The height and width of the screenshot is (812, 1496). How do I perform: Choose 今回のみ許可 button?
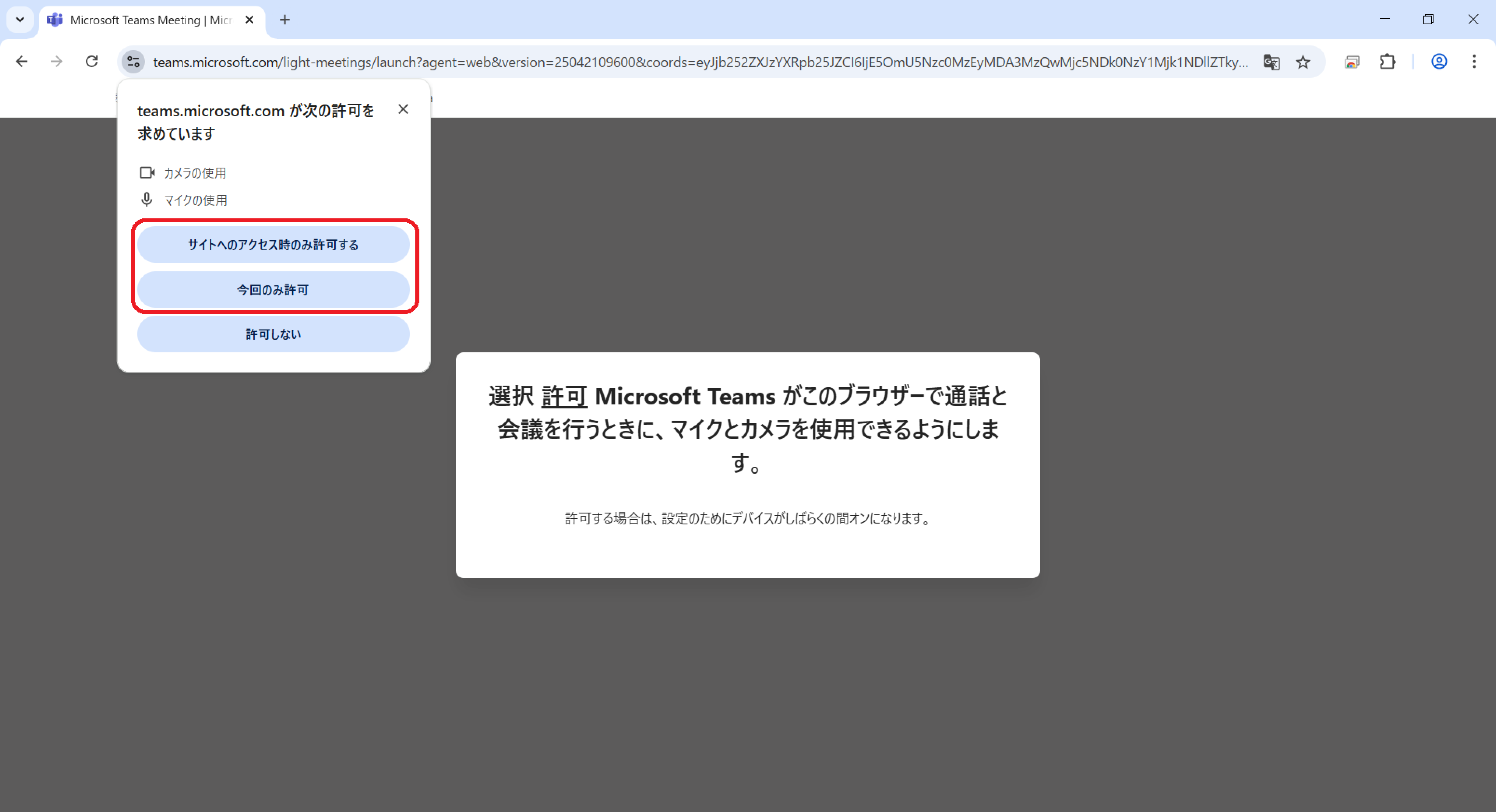tap(274, 289)
